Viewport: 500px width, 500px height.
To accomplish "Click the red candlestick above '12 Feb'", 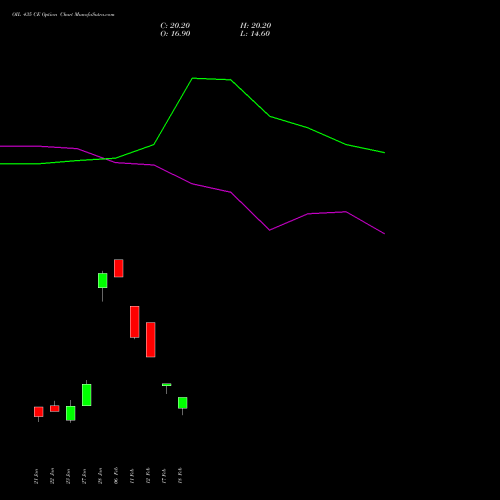I will point(151,340).
